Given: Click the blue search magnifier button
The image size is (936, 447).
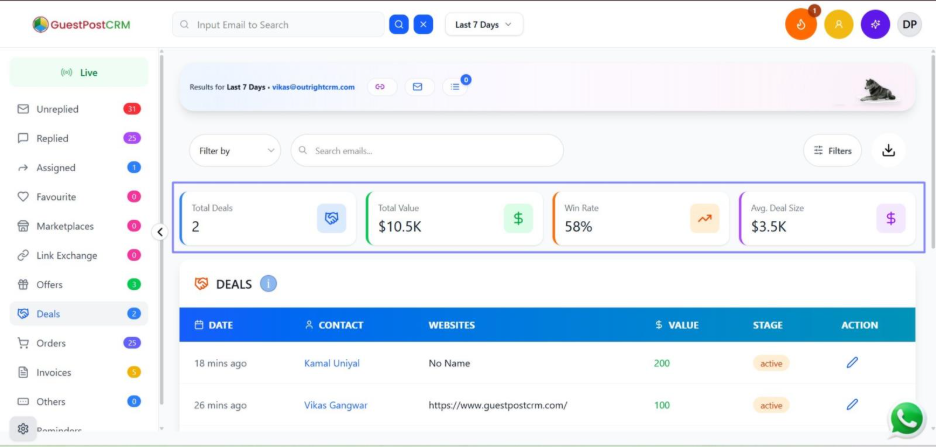Looking at the screenshot, I should click(399, 24).
